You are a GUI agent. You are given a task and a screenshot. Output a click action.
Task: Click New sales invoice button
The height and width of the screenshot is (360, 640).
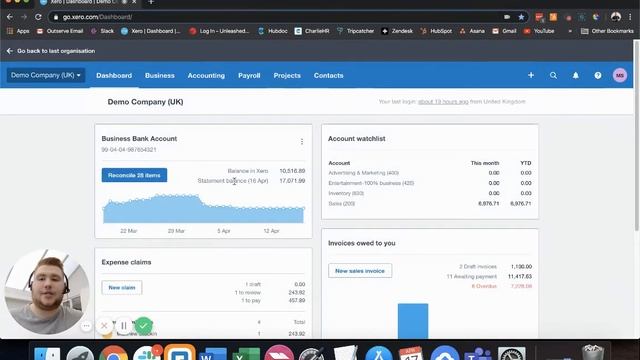[x=360, y=271]
